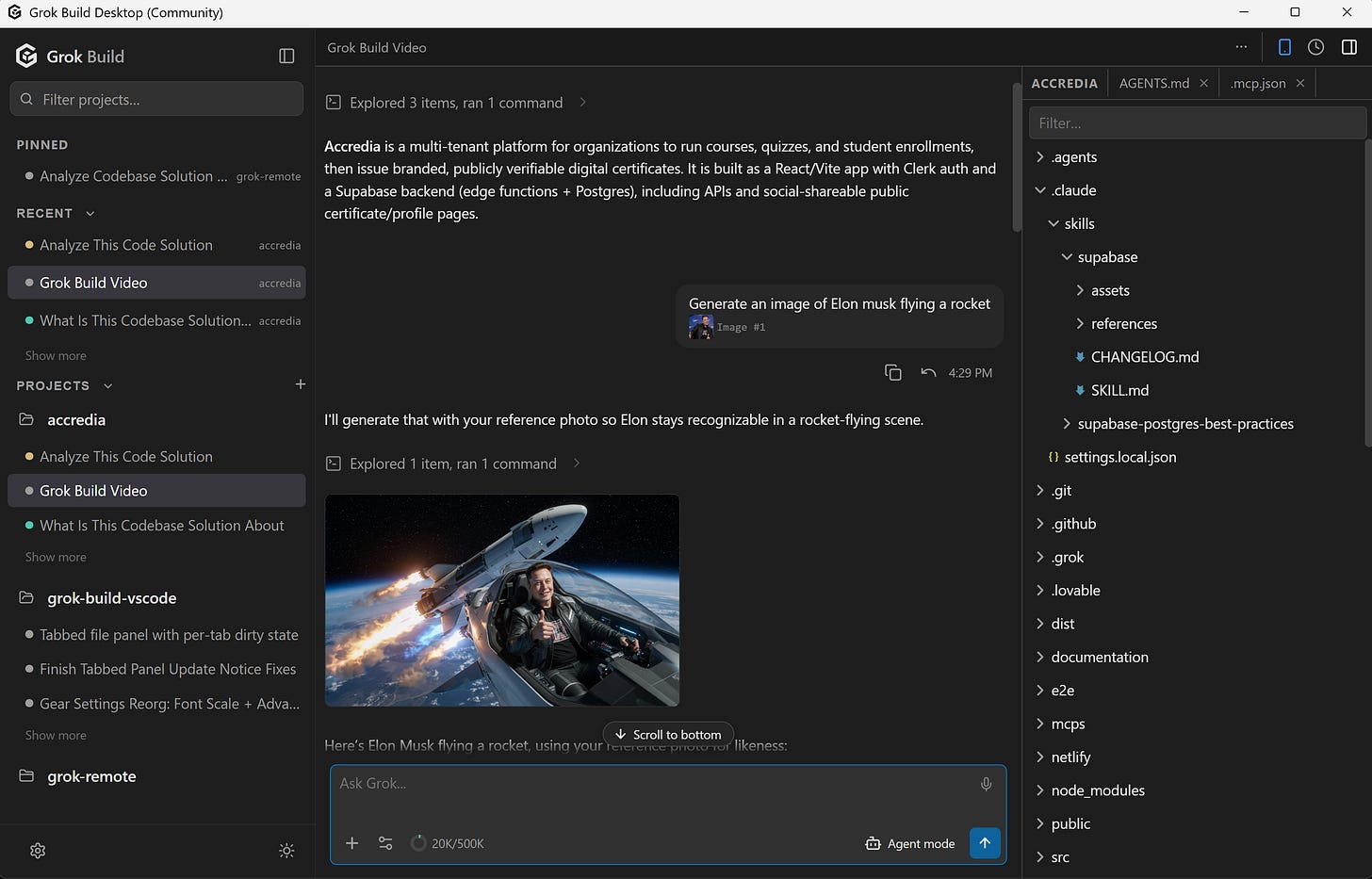The image size is (1372, 879).
Task: Click Show more under RECENT
Action: coord(56,356)
